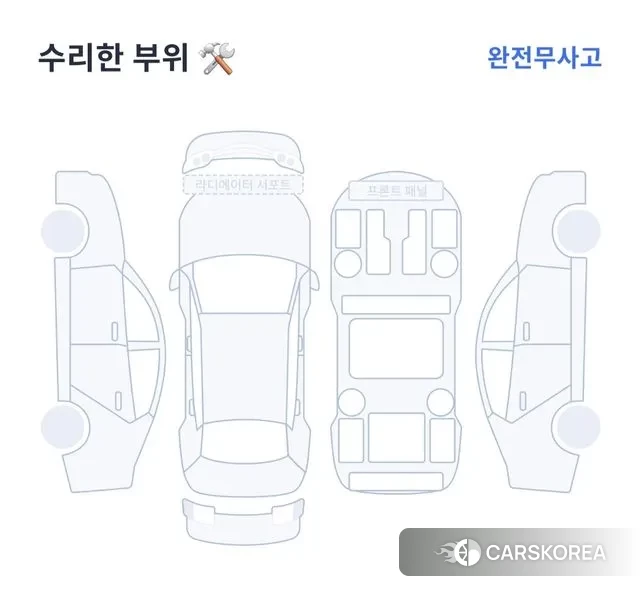
Task: Click the 완전무사고 accident-free label
Action: coord(544,58)
